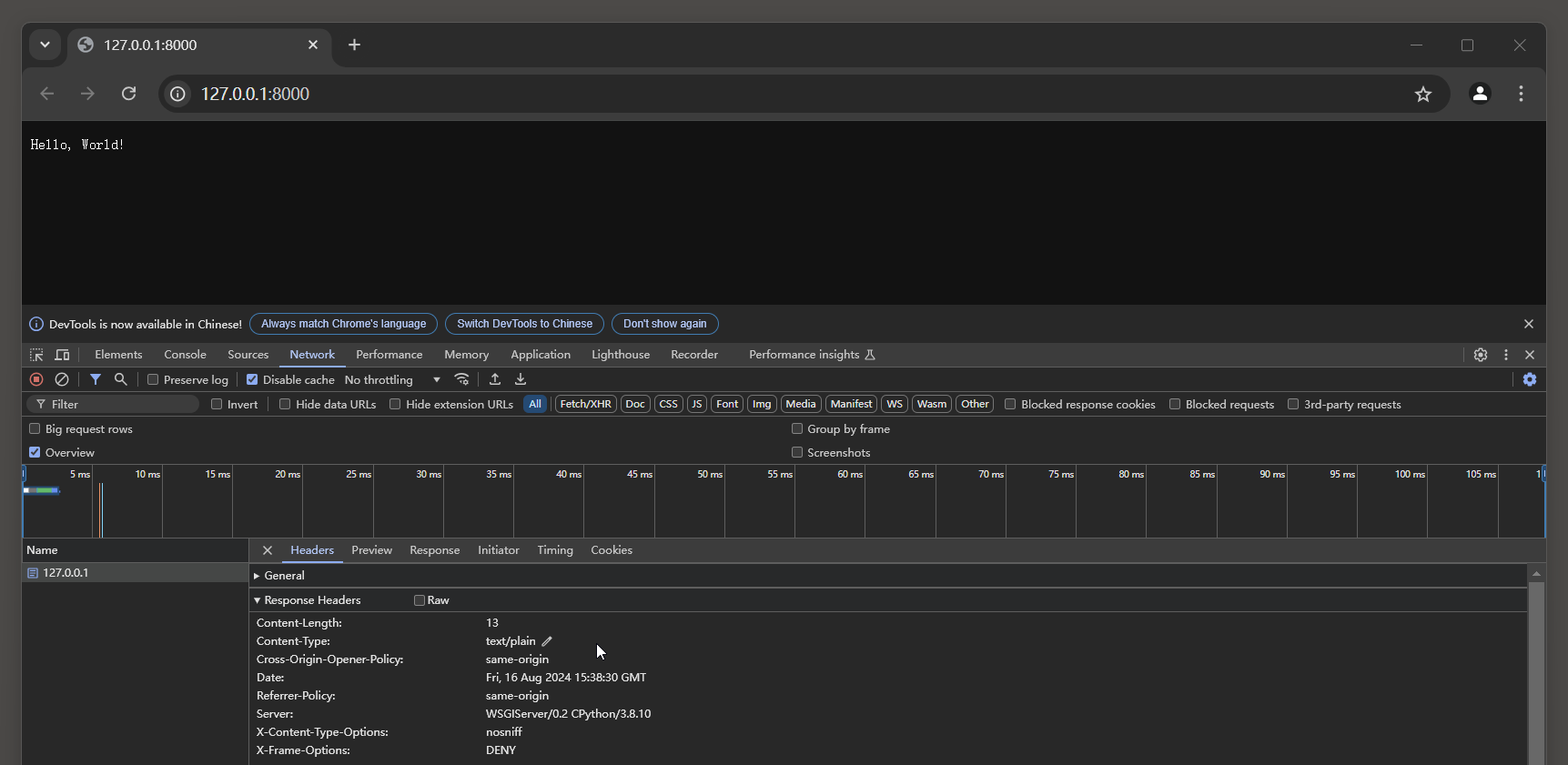
Task: Open new tab with plus button
Action: 354,45
